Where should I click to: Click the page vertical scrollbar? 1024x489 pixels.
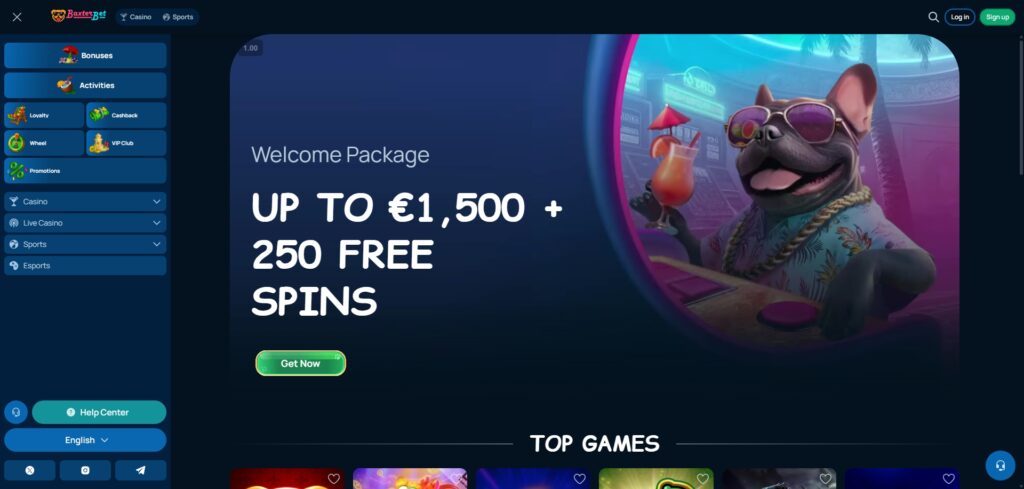click(1021, 104)
